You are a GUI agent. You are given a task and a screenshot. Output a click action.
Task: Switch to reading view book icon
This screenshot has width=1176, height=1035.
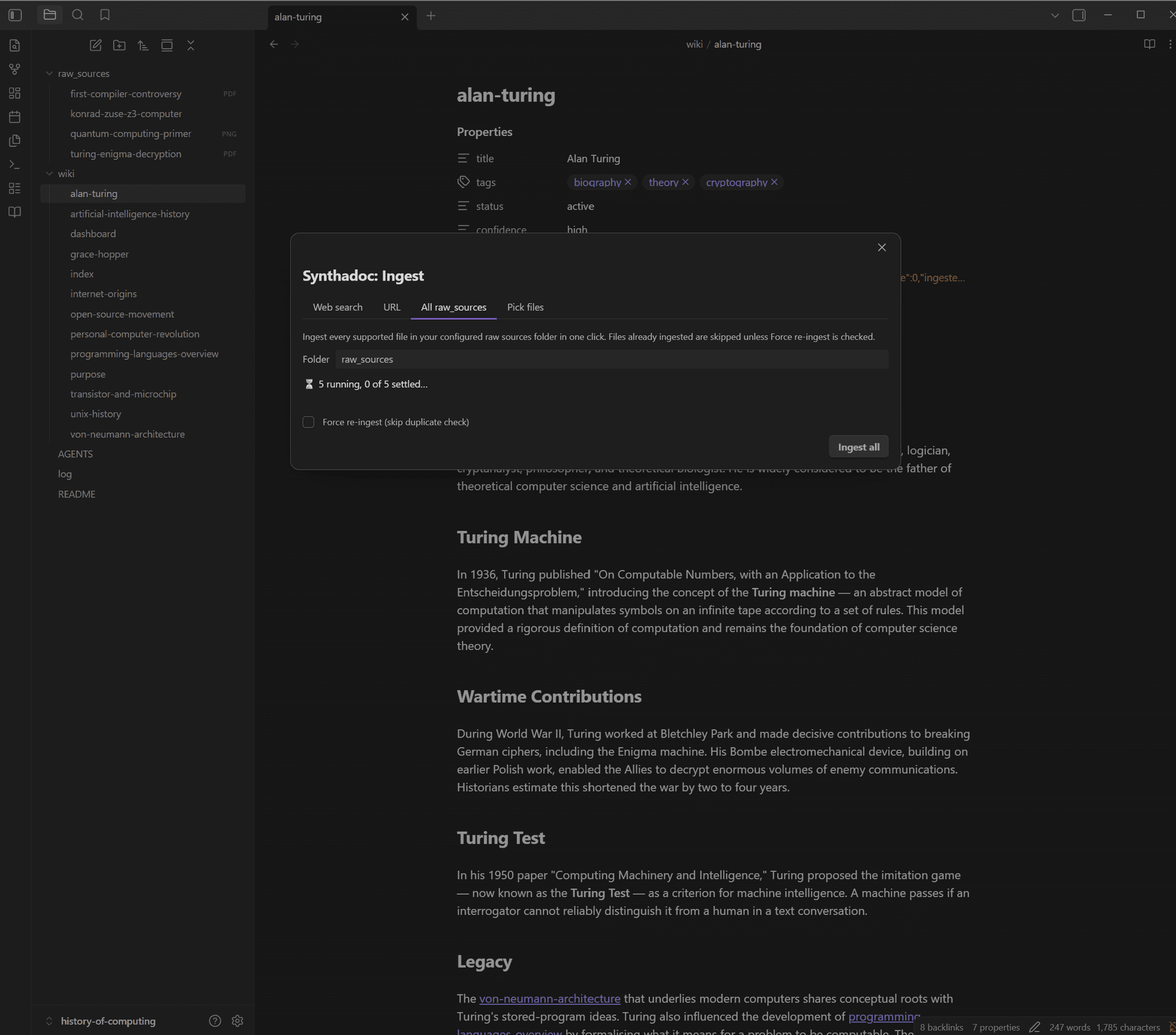click(1150, 44)
